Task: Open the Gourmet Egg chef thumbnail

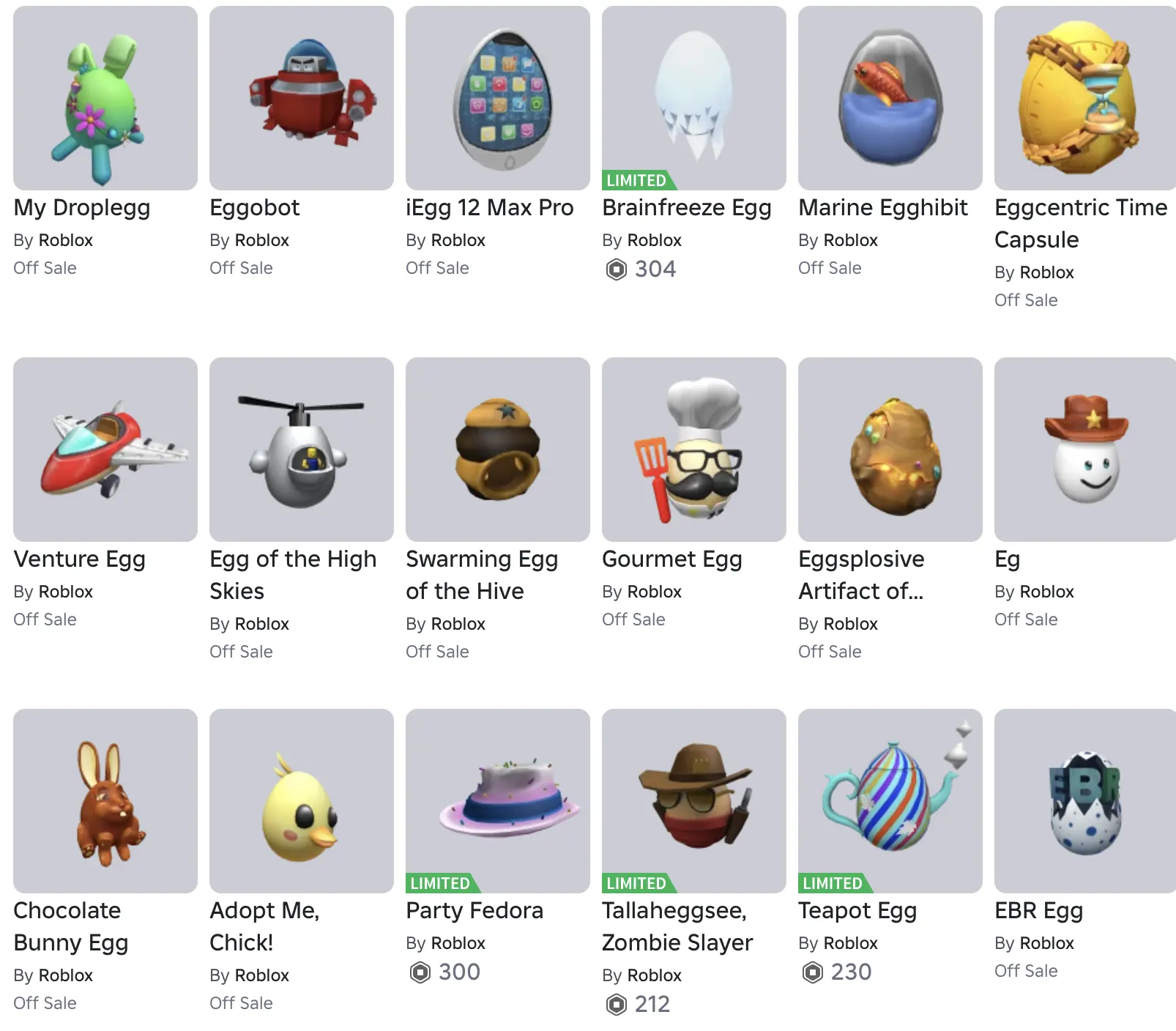Action: tap(694, 450)
